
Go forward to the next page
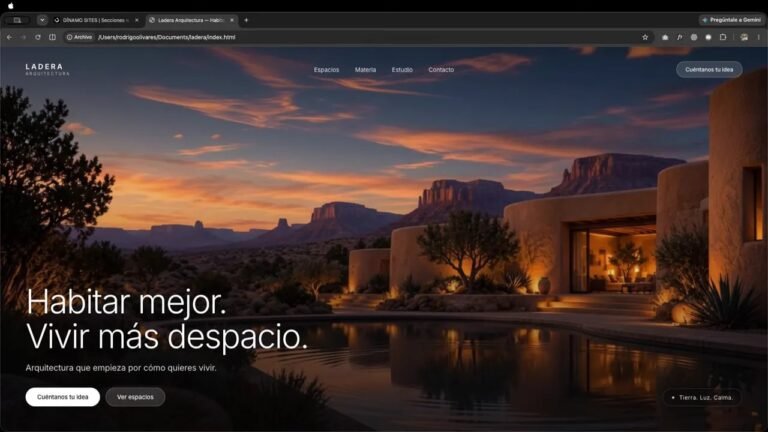[24, 37]
